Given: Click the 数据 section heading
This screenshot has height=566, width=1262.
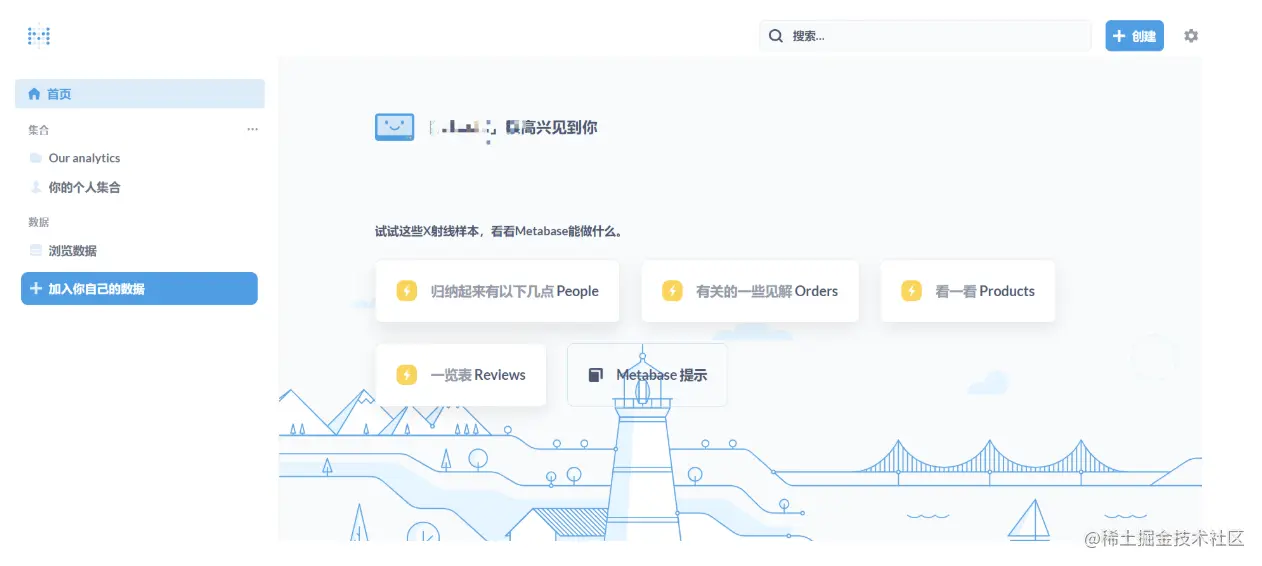Looking at the screenshot, I should point(38,222).
